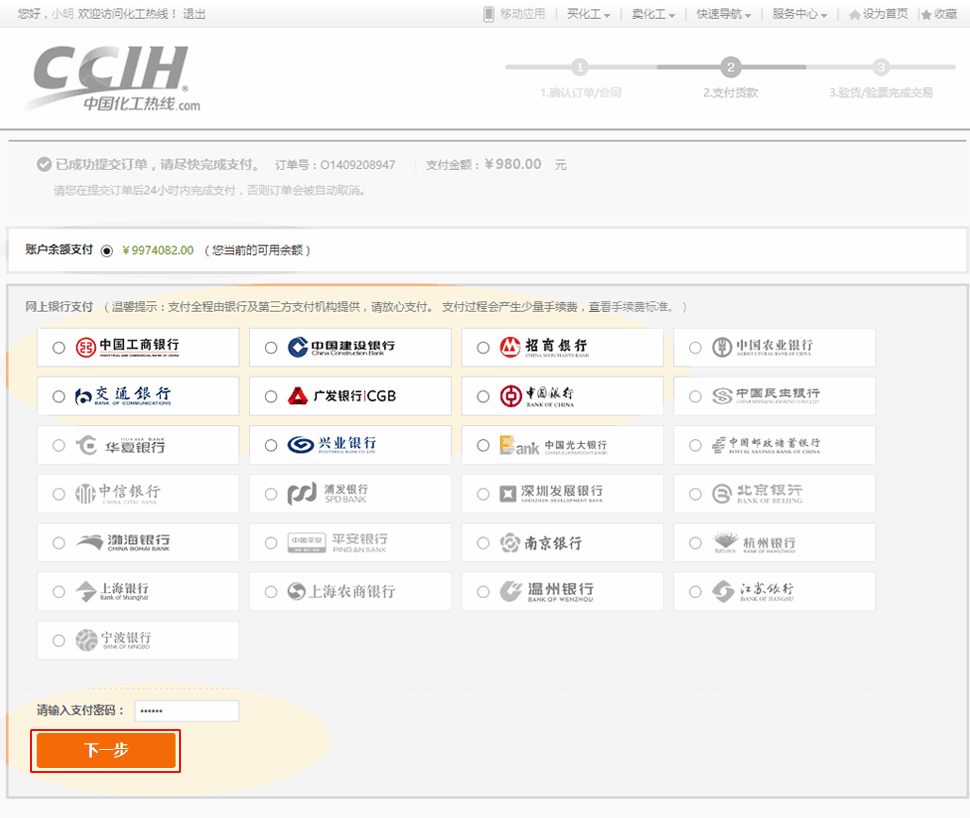Click the 南京银行 logo

pos(541,543)
